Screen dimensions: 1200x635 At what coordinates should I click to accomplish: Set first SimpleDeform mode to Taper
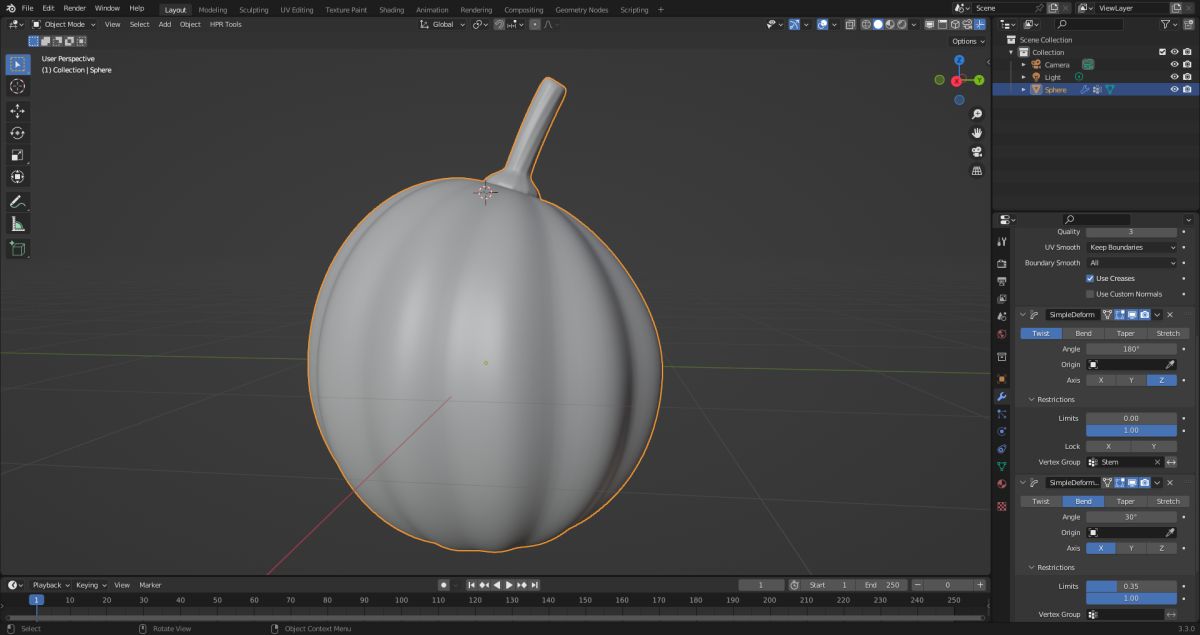click(x=1125, y=333)
